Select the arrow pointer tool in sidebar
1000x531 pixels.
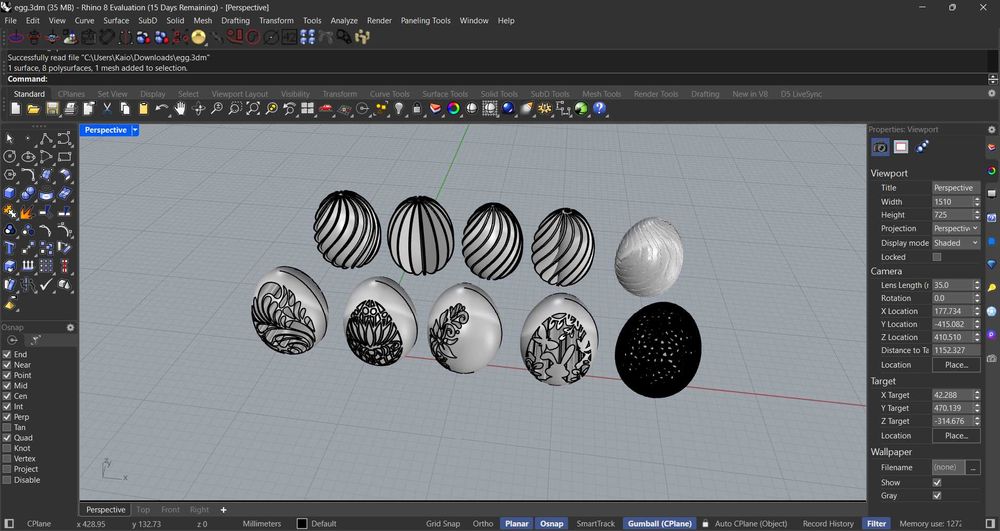click(x=10, y=138)
